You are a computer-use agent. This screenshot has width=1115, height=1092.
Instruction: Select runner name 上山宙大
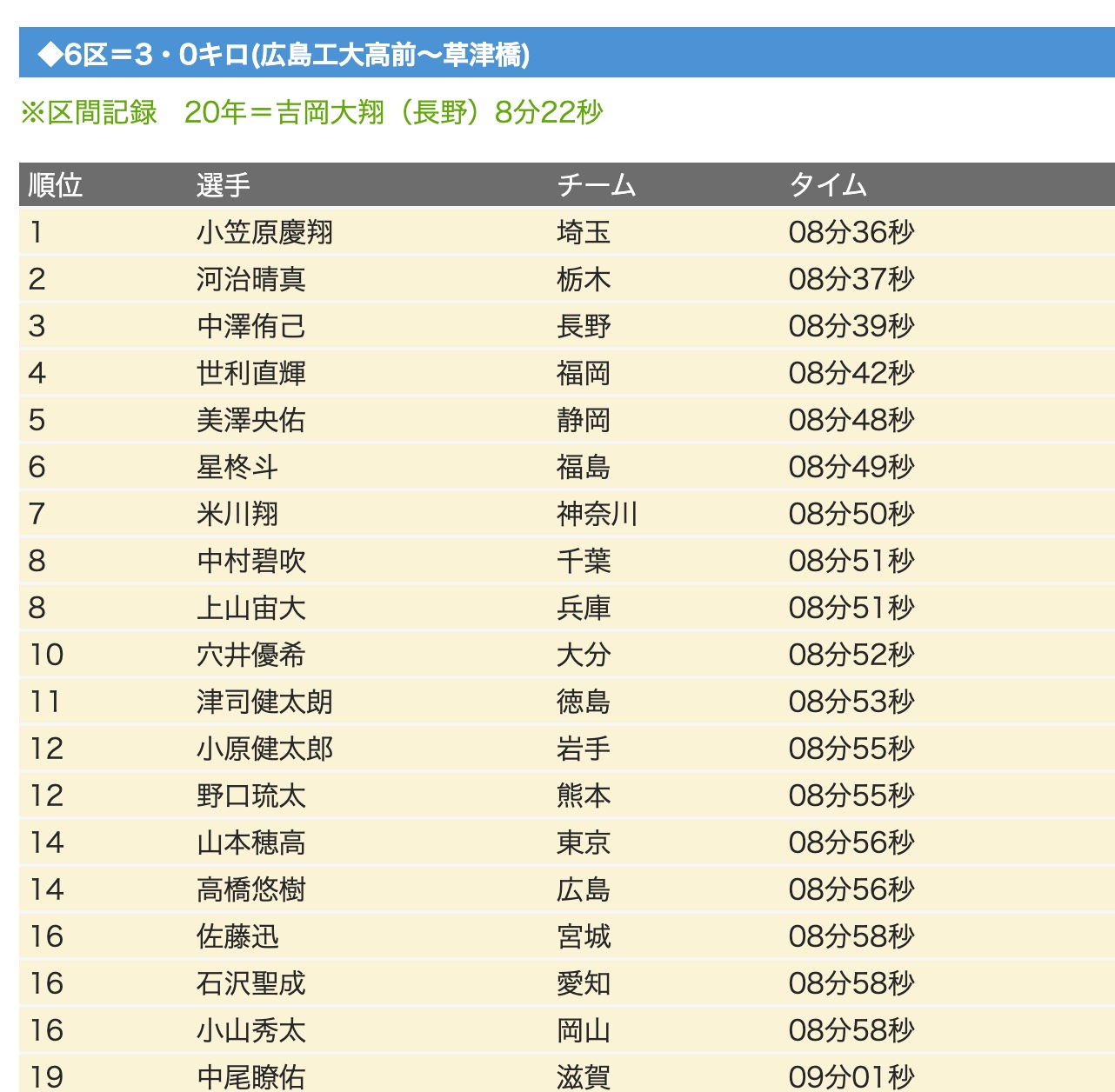click(251, 608)
